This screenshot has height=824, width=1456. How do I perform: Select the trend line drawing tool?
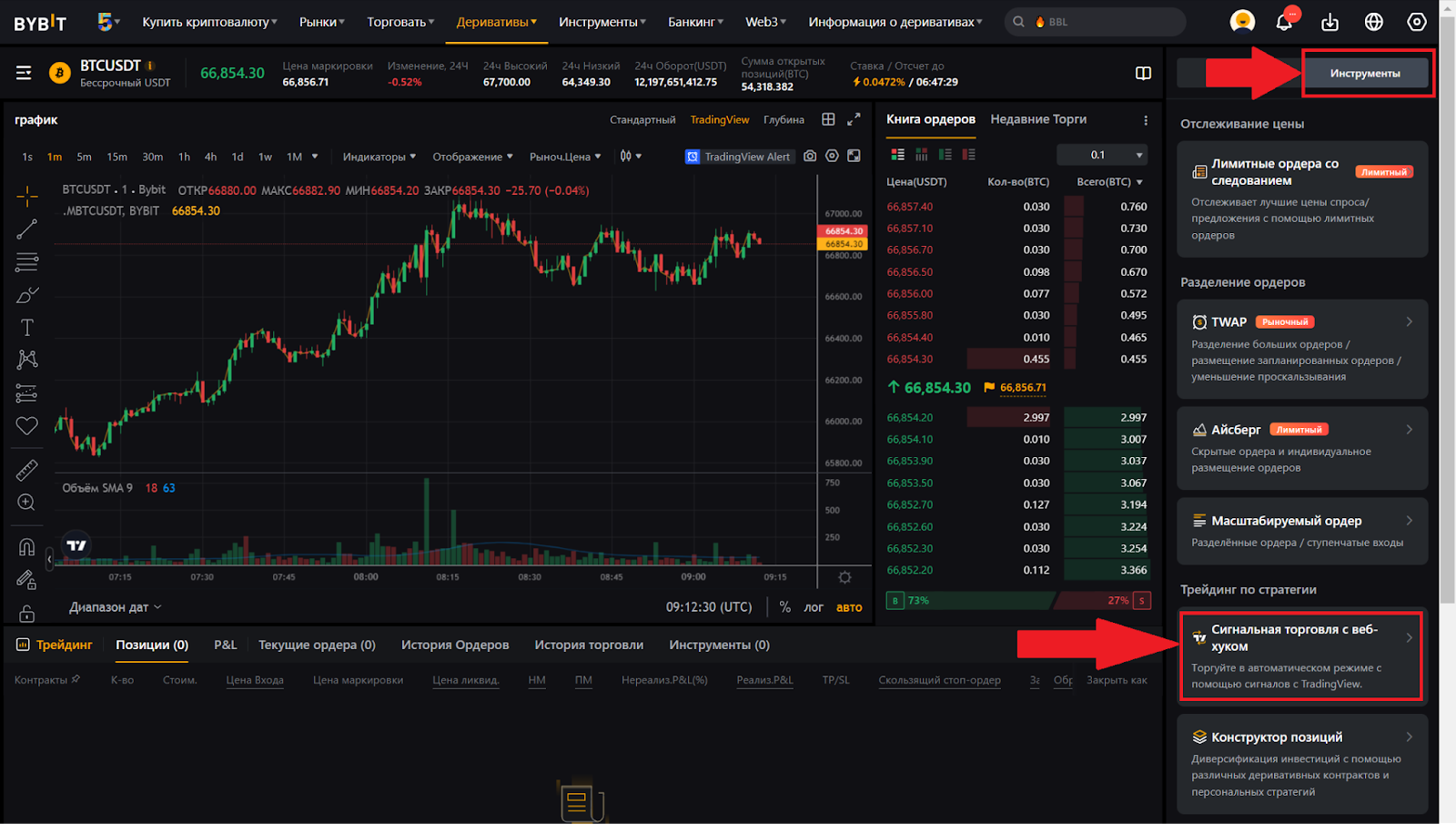point(27,229)
